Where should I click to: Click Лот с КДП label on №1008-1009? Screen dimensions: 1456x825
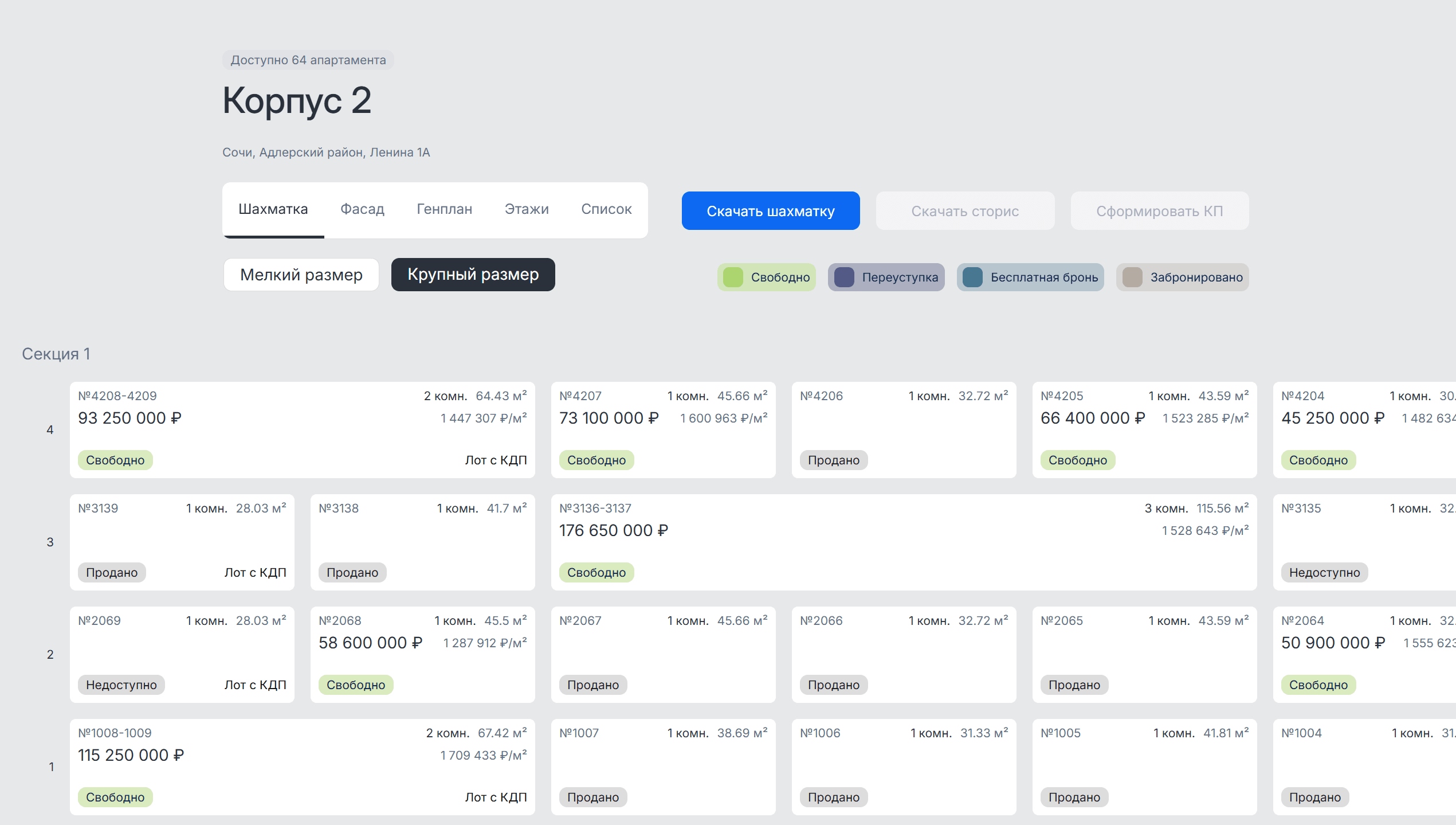[x=496, y=797]
